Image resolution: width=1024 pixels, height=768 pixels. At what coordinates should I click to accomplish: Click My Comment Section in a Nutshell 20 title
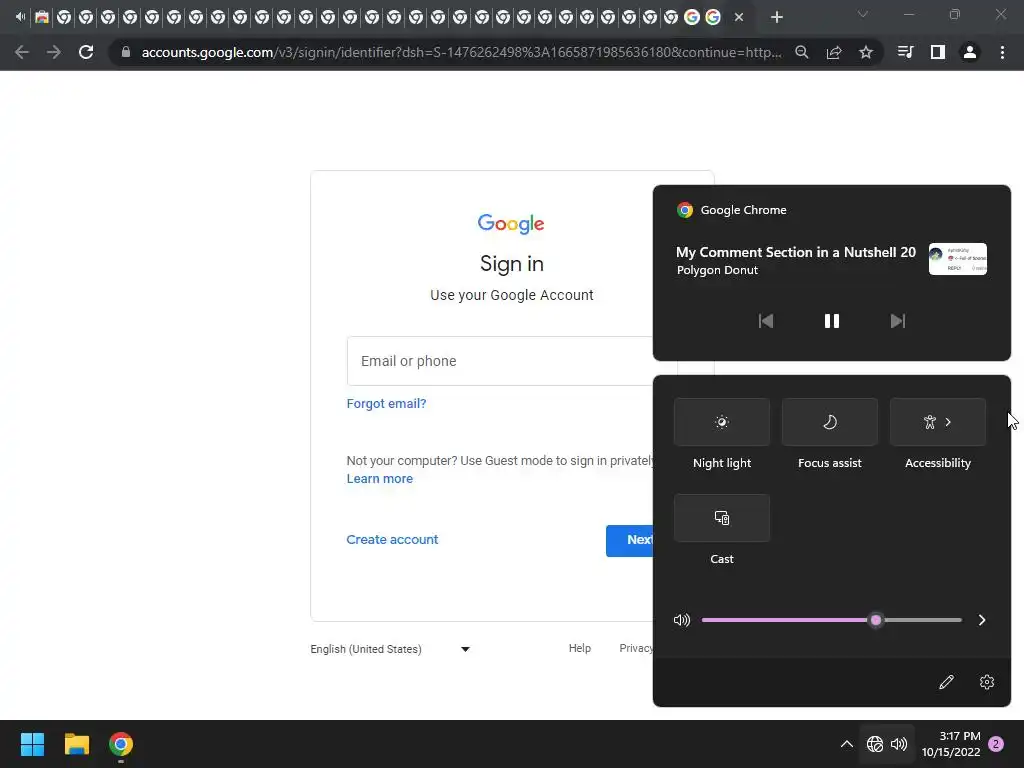click(795, 252)
